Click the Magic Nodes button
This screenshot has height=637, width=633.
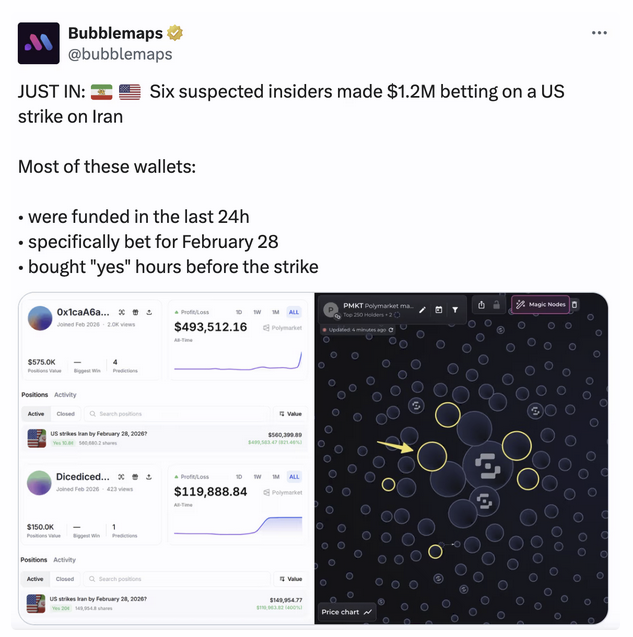(540, 304)
